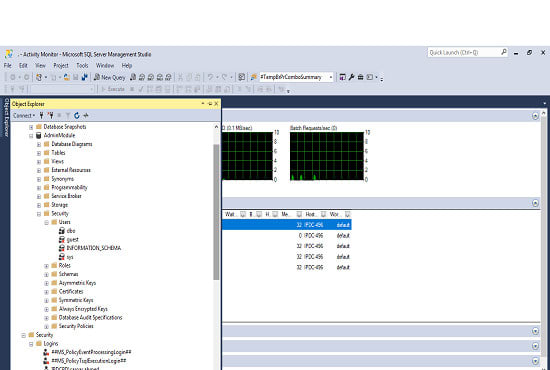The image size is (550, 370).
Task: Click the Open File toolbar icon
Action: pyautogui.click(x=67, y=78)
